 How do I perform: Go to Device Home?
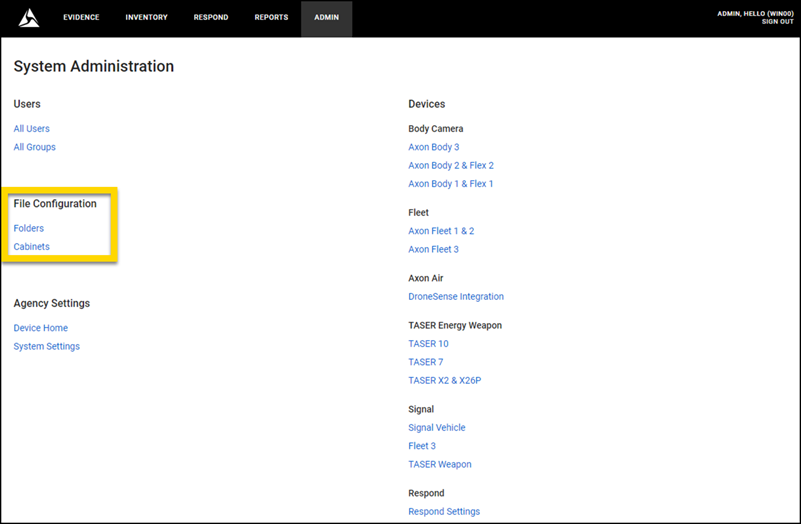tap(41, 328)
